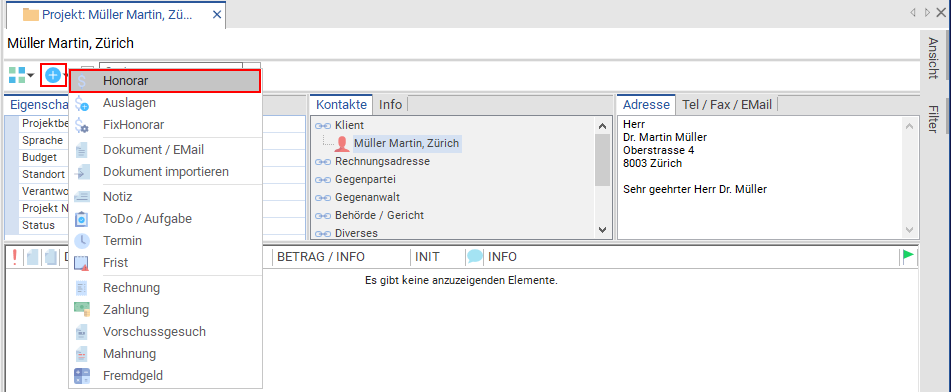Click the Müller Martin, Zürich title
The height and width of the screenshot is (392, 951).
(70, 43)
